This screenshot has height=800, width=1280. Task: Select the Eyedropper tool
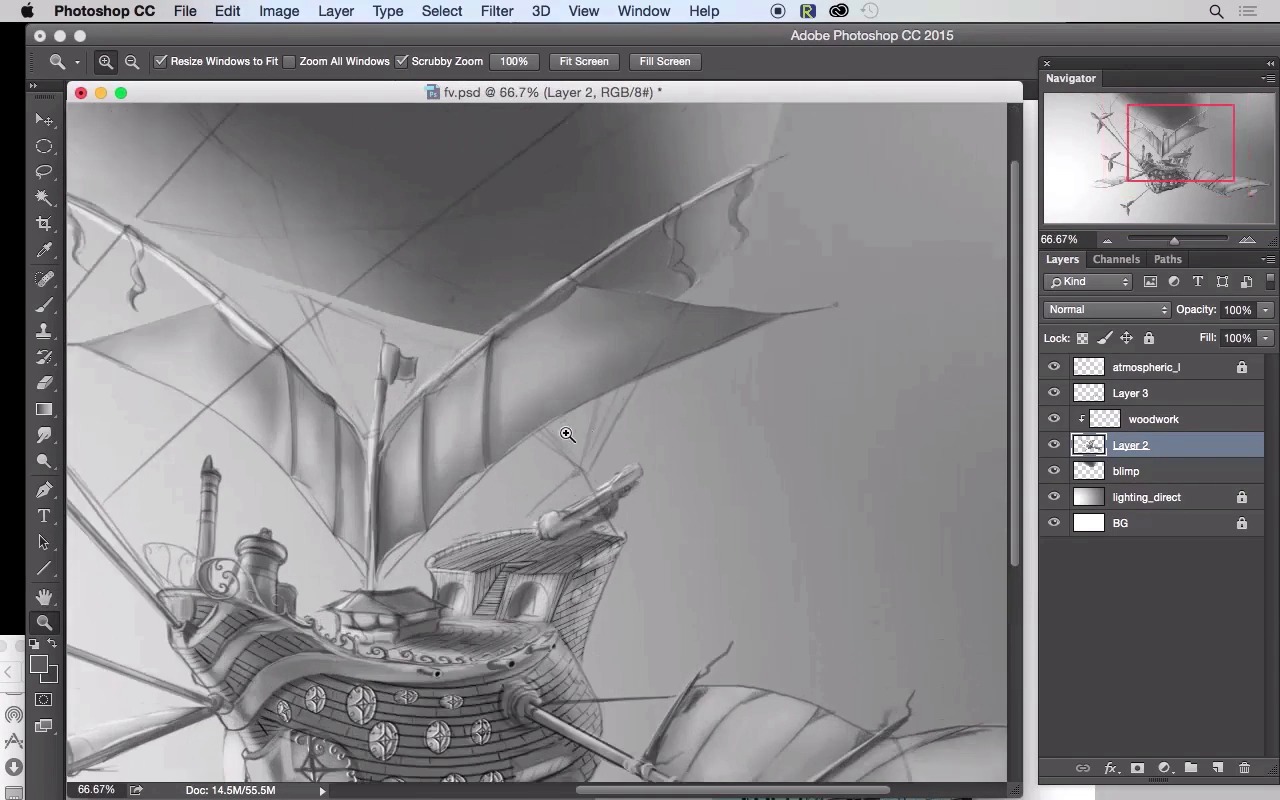[44, 251]
